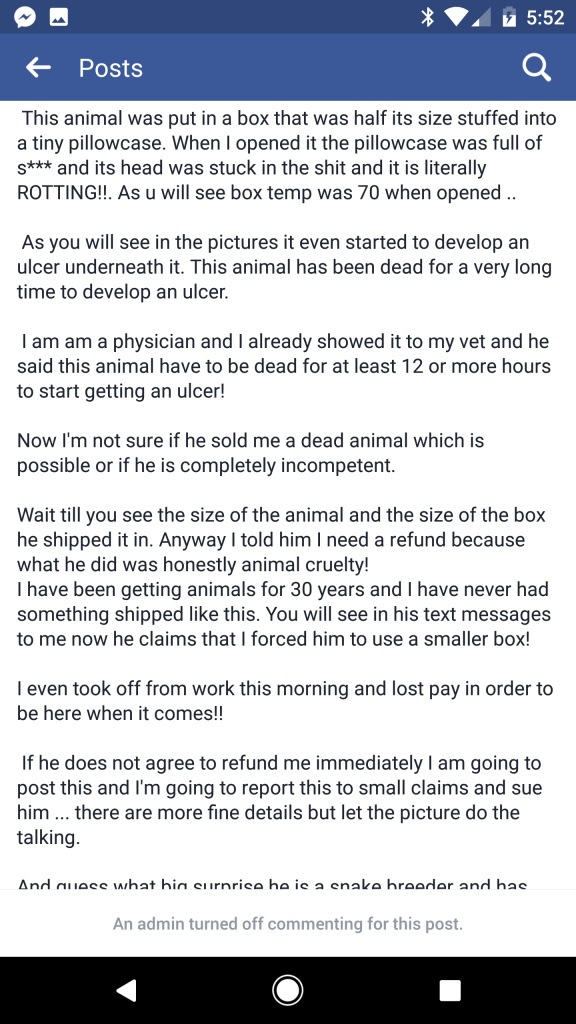The height and width of the screenshot is (1024, 576).
Task: Tap the 'If he does not agree' paragraph
Action: [280, 799]
